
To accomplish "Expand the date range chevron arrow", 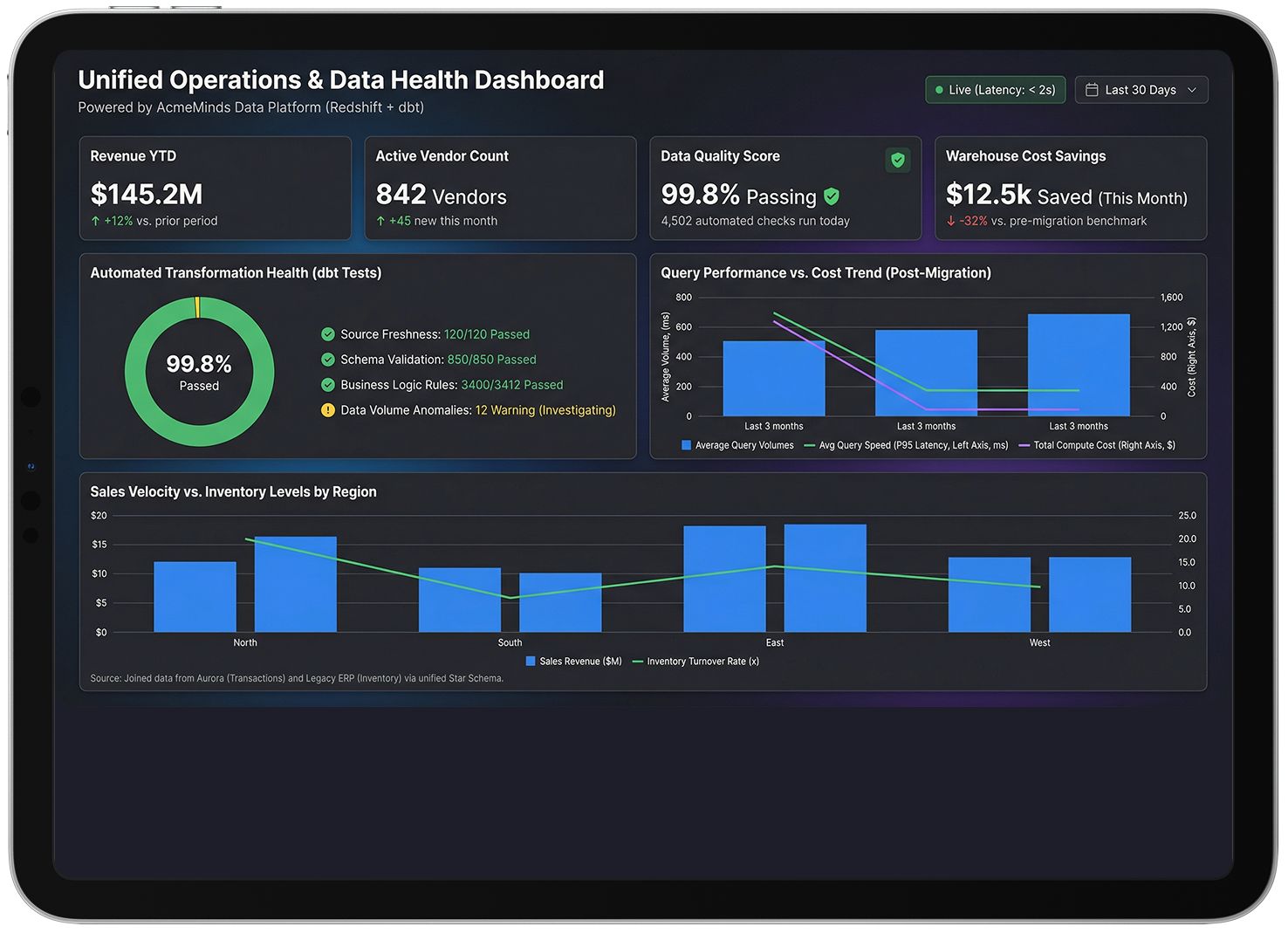I will pos(1192,90).
